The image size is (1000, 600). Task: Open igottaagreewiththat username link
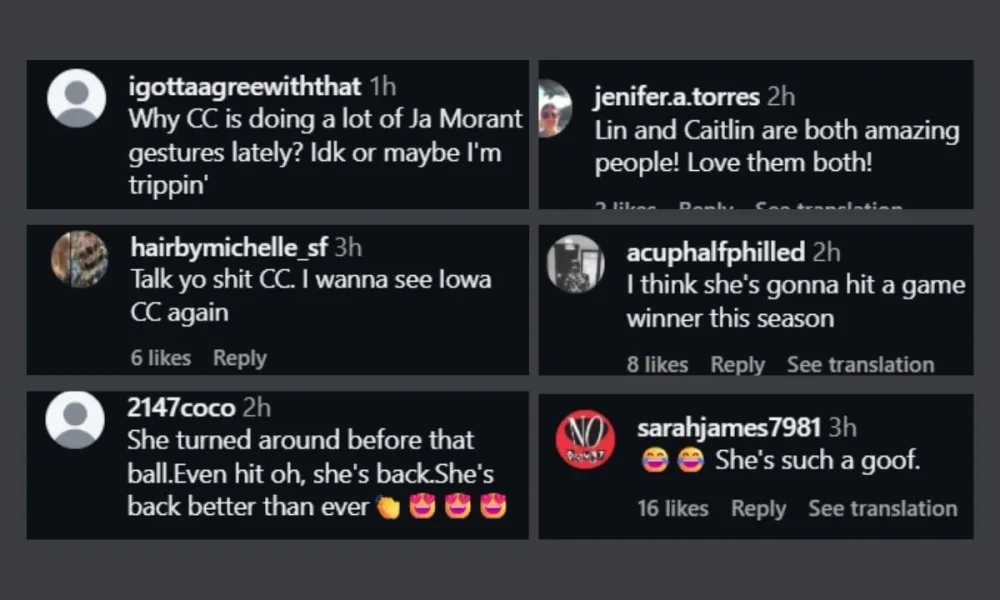click(x=246, y=88)
